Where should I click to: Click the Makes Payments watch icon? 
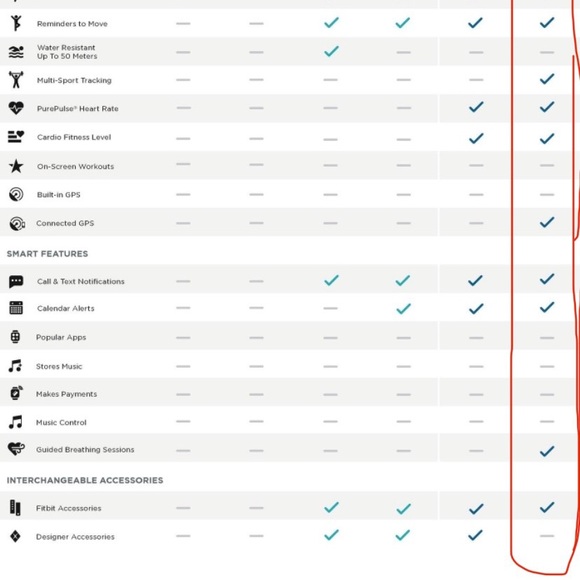(x=16, y=393)
